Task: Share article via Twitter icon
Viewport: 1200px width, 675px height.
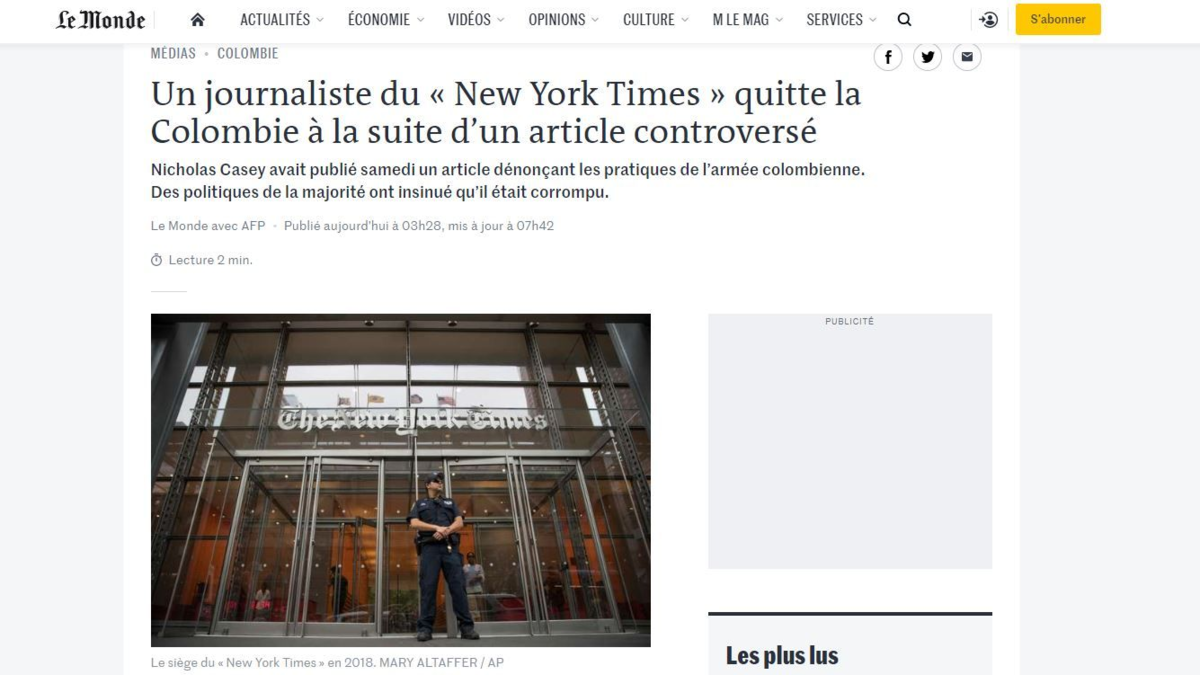Action: tap(927, 57)
